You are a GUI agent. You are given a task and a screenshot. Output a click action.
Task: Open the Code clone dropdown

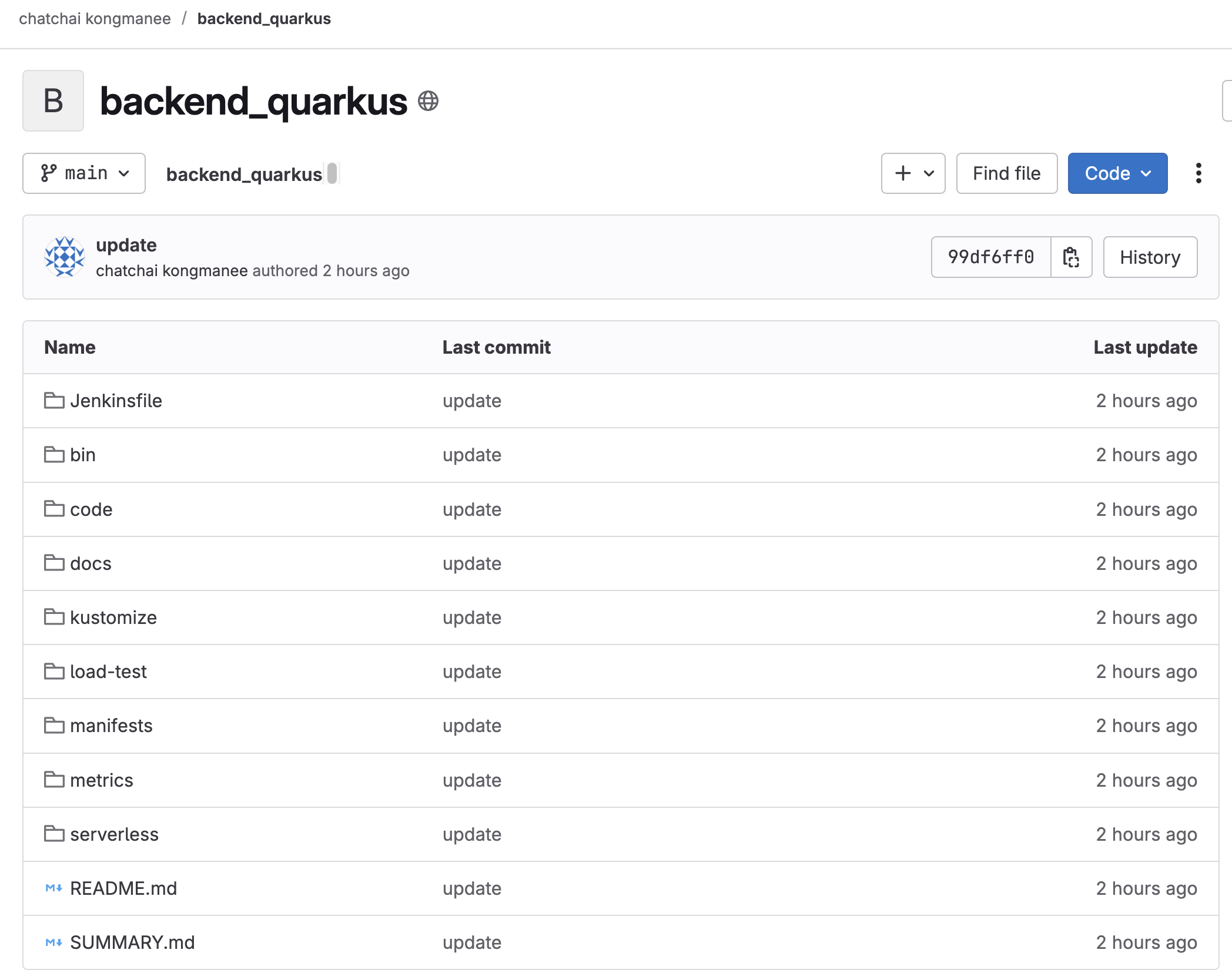click(1117, 173)
